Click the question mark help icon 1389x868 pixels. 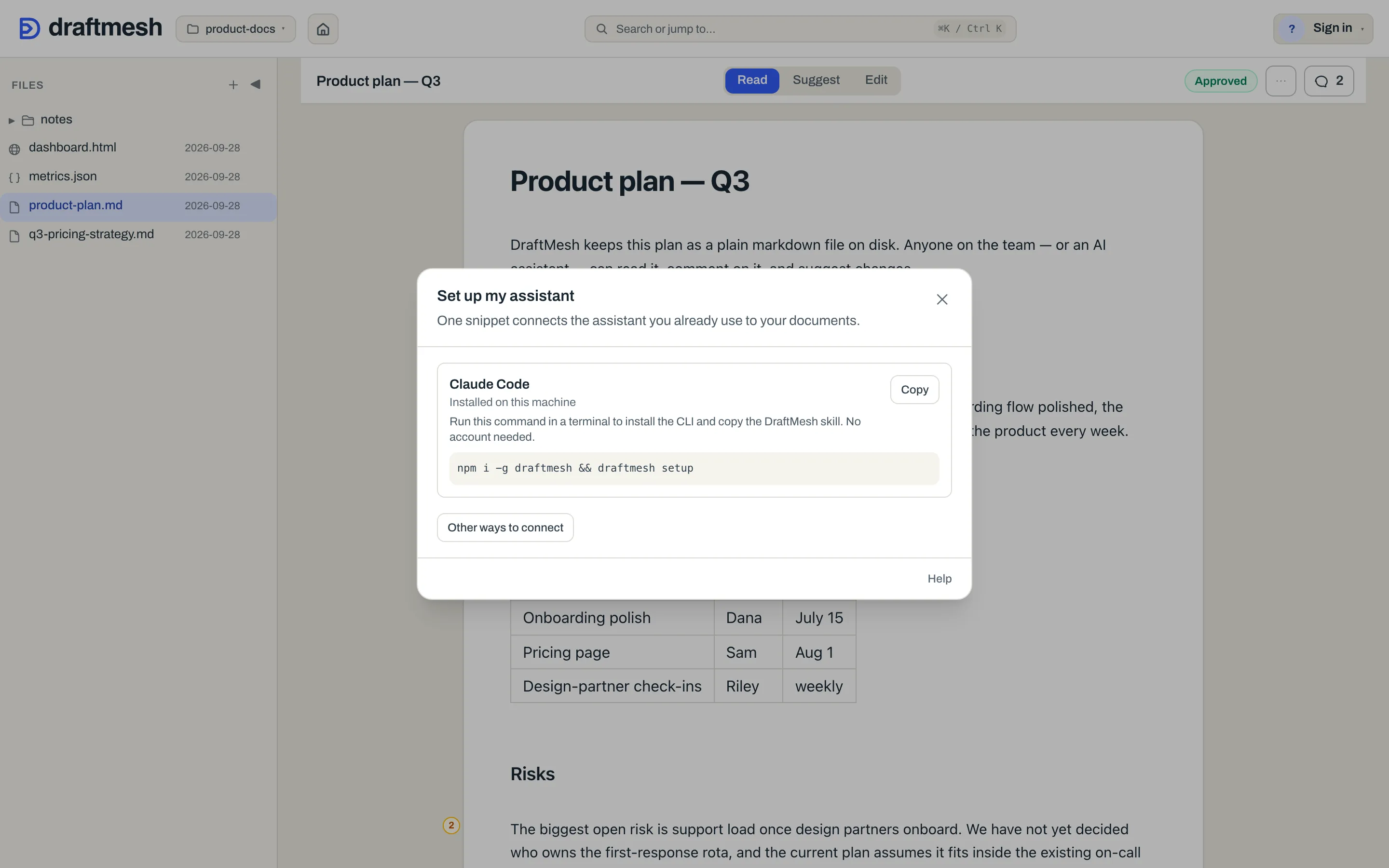(1292, 29)
